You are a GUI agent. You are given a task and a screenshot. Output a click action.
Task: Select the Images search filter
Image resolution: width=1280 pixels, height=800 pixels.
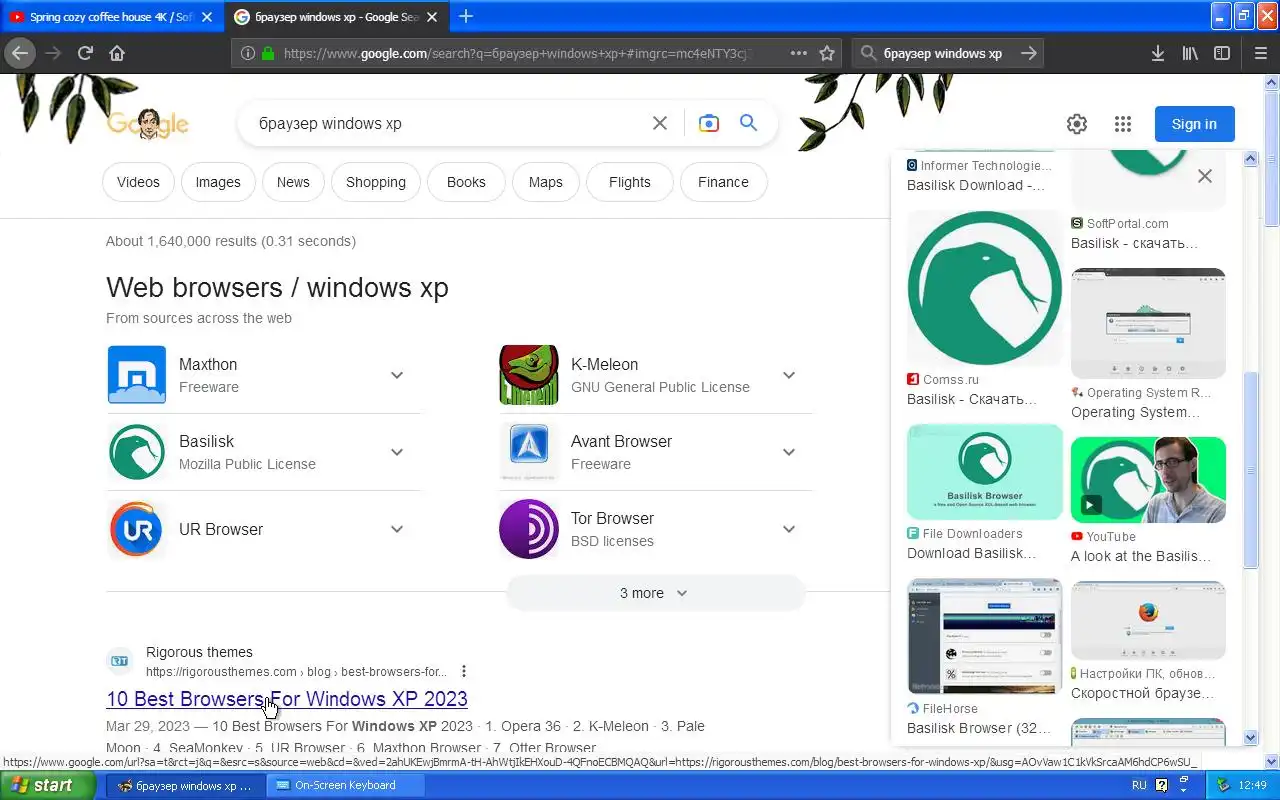218,182
